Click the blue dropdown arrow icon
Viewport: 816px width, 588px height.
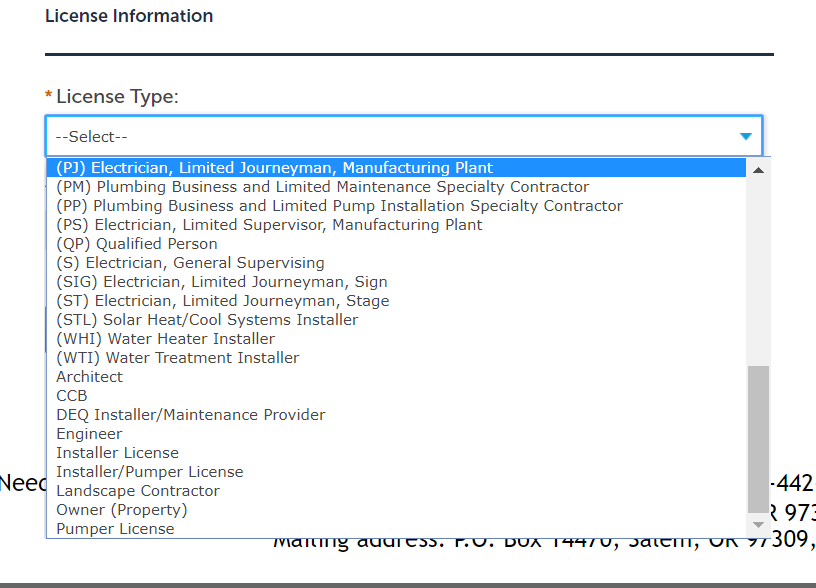(745, 136)
